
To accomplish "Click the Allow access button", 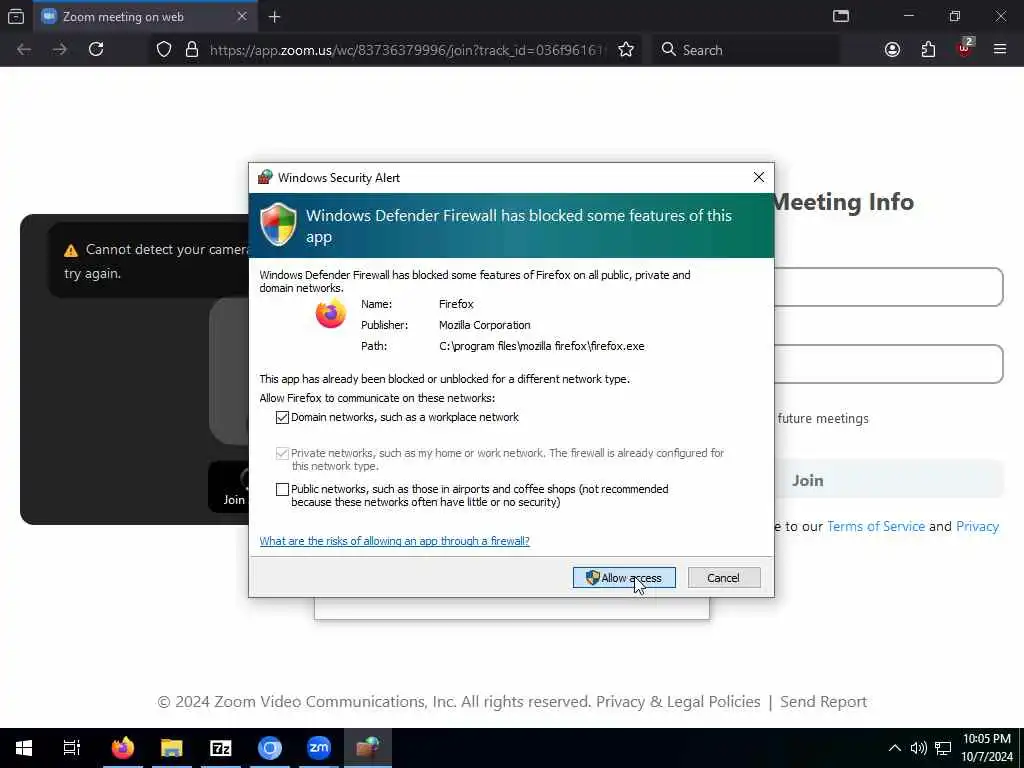I will point(624,577).
